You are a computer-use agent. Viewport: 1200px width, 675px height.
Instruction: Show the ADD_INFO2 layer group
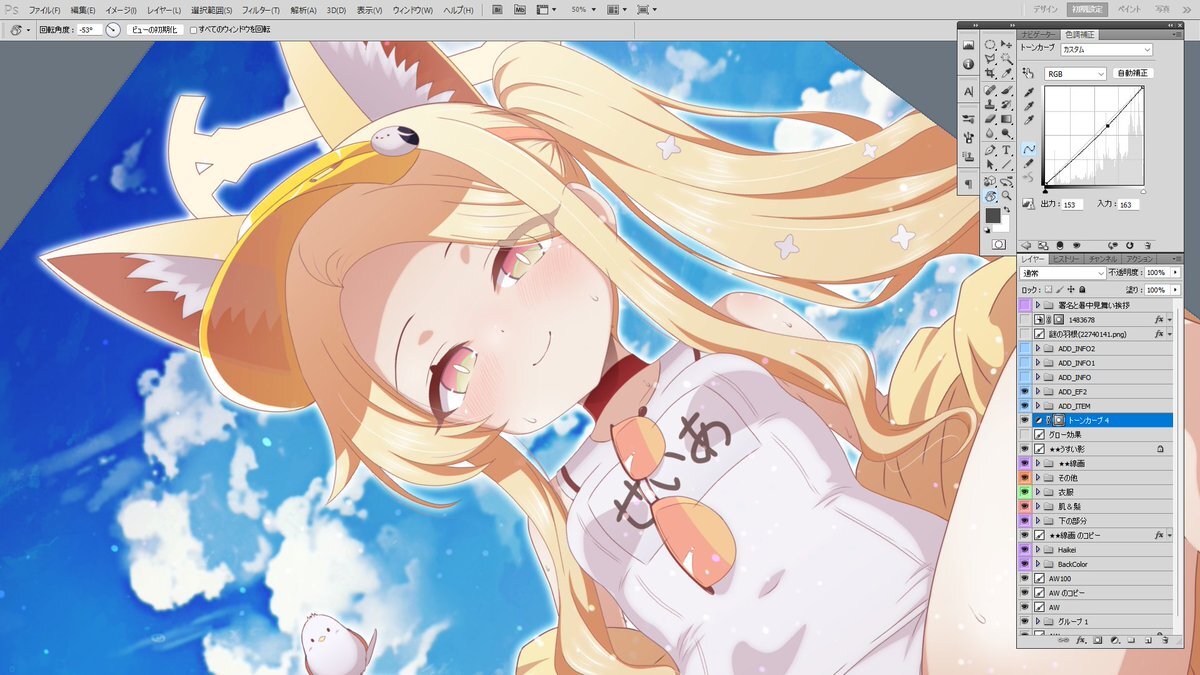(x=1024, y=348)
